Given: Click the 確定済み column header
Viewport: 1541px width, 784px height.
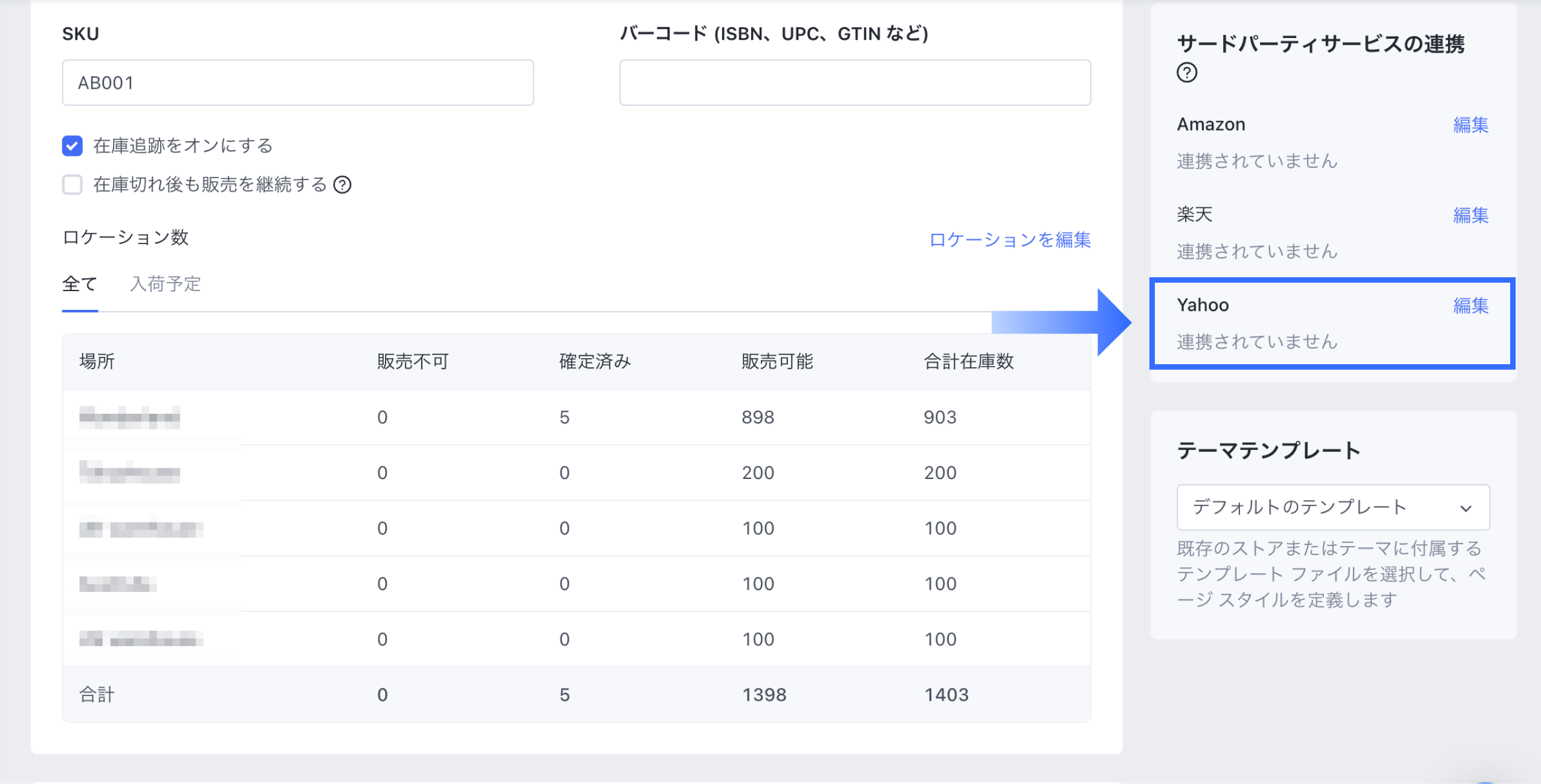Looking at the screenshot, I should click(595, 361).
